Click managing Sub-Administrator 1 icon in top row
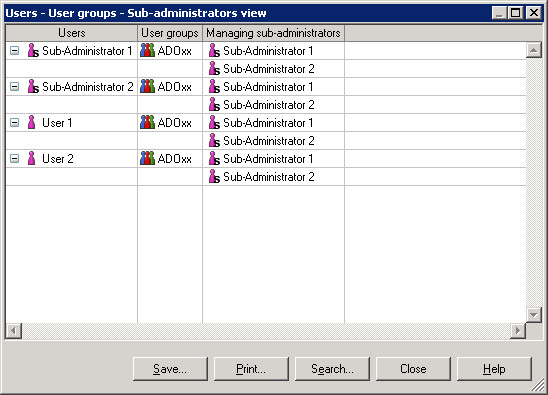Image resolution: width=548 pixels, height=395 pixels. tap(214, 51)
